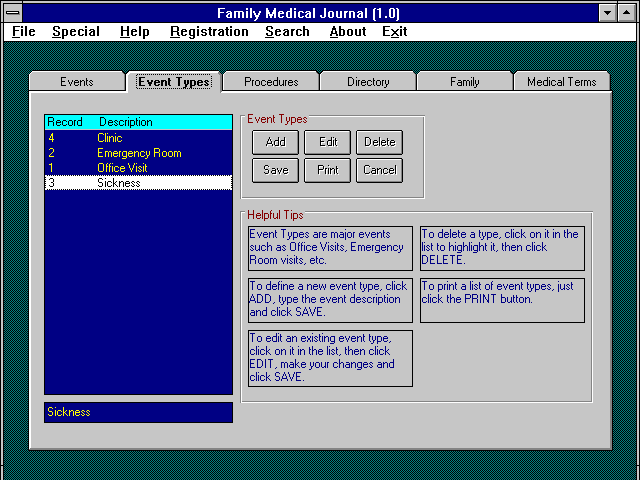
Task: Delete the selected event type
Action: point(379,142)
